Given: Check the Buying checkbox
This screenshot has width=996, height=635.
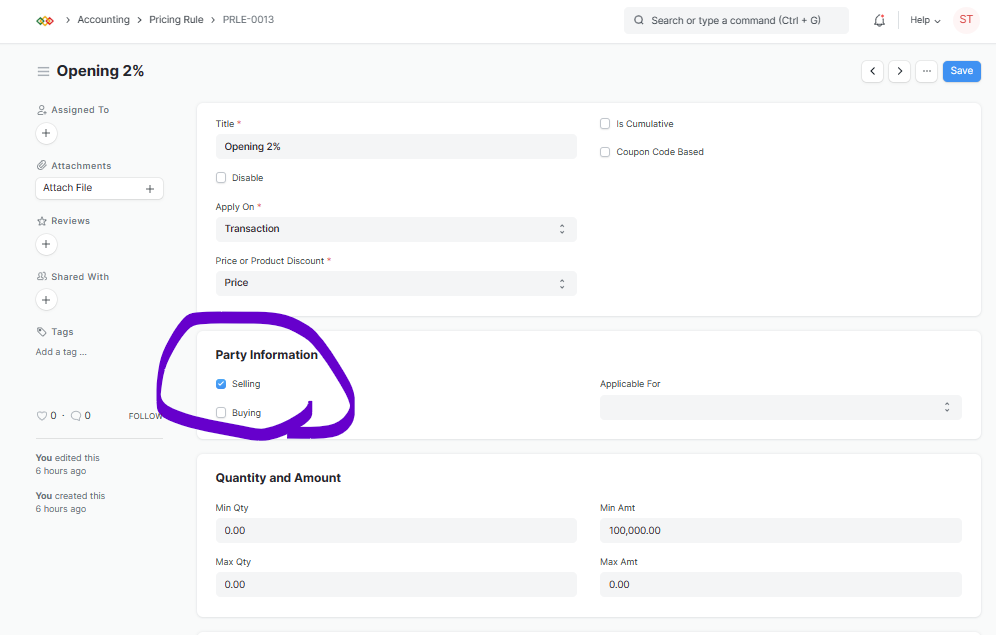Looking at the screenshot, I should 221,413.
